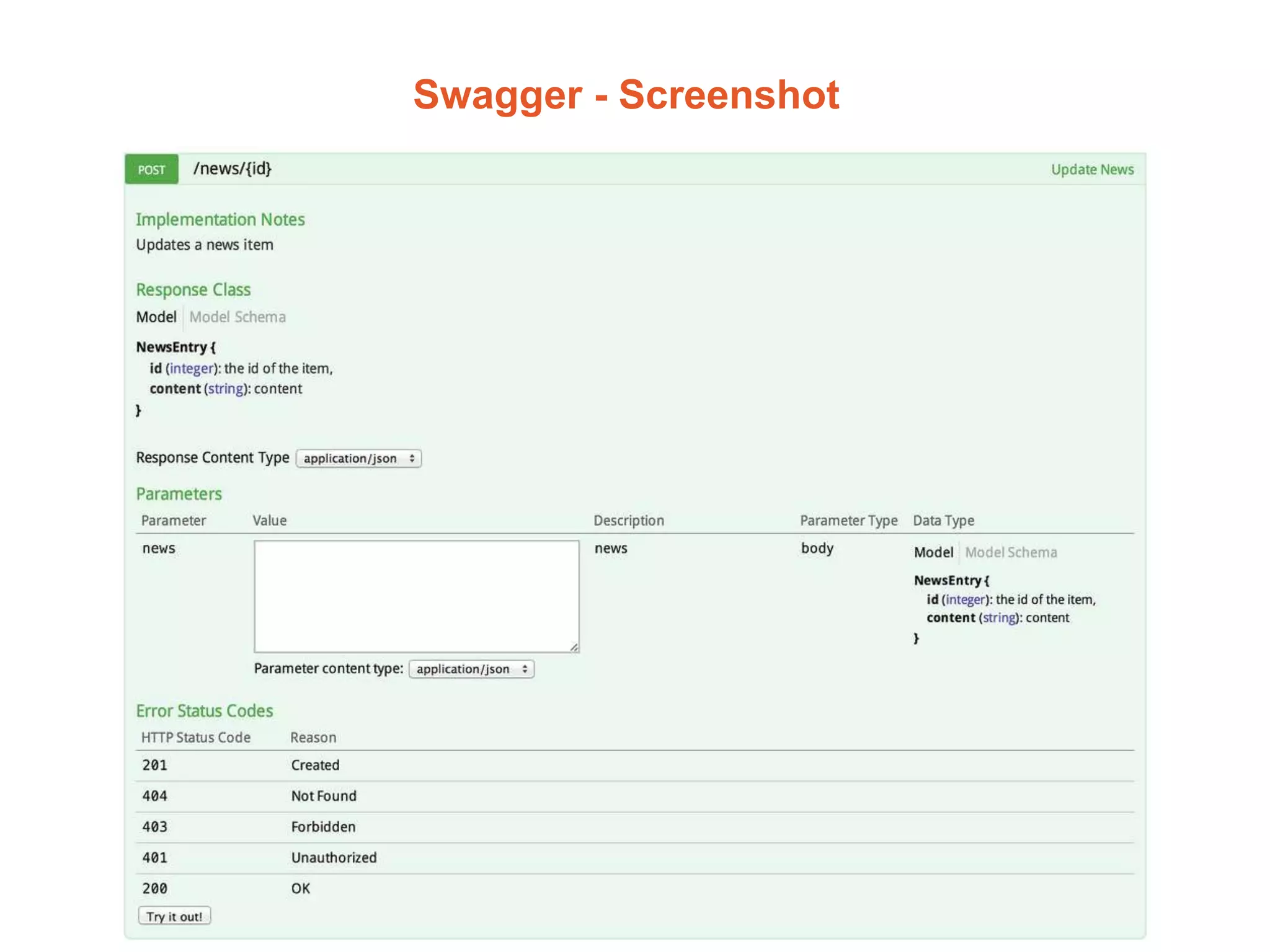Click the 'Description' column header
This screenshot has width=1270, height=952.
pos(629,521)
